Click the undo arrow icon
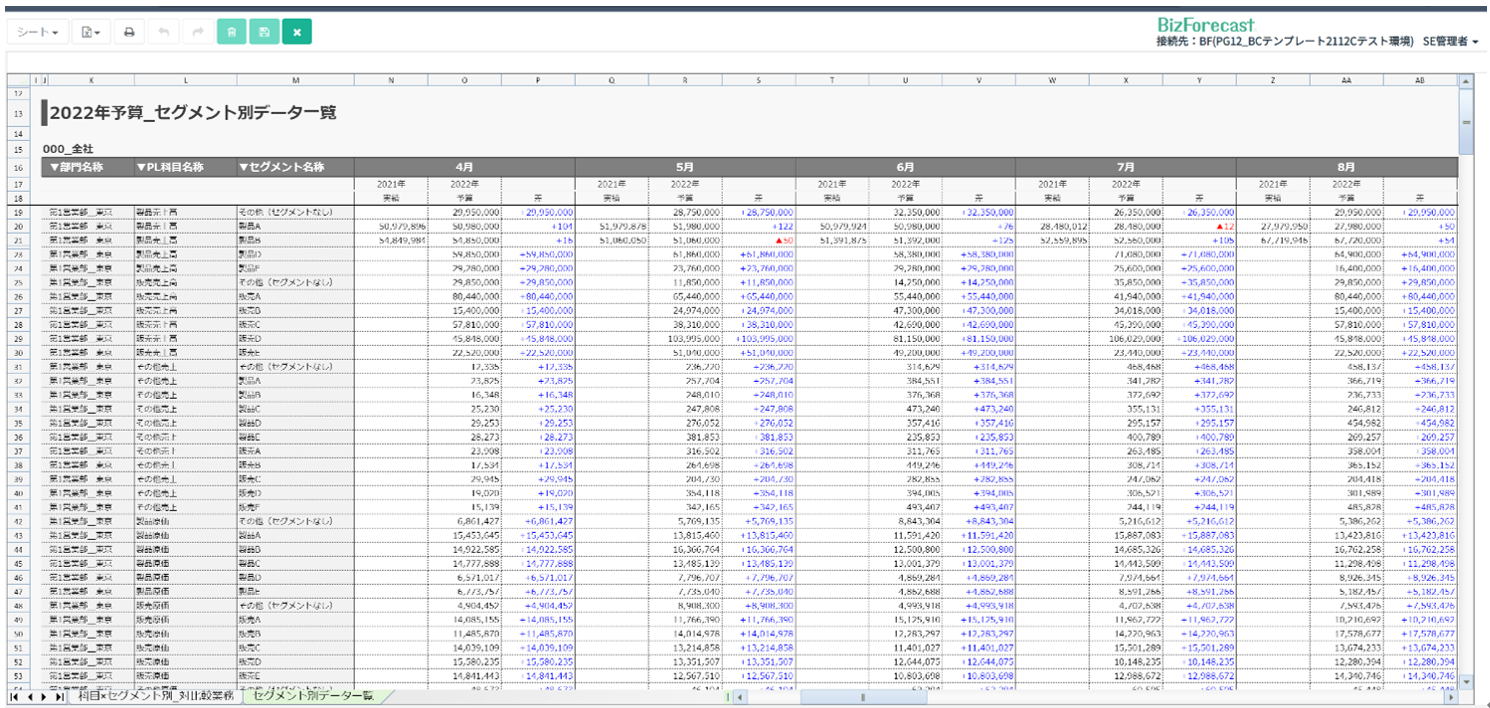The height and width of the screenshot is (708, 1490). (x=163, y=32)
